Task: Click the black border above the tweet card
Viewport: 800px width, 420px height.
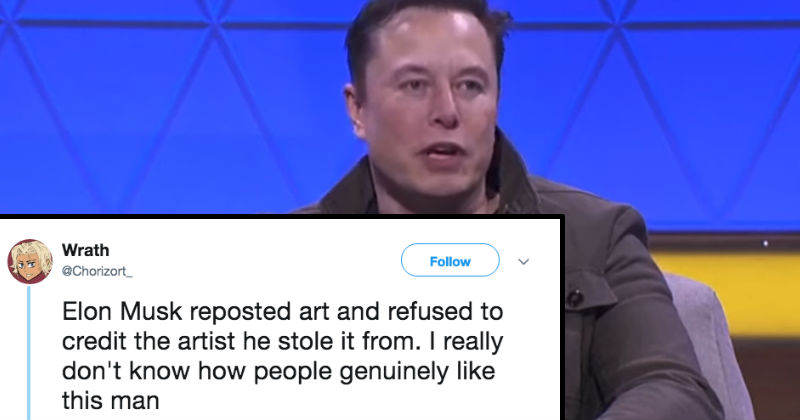Action: pyautogui.click(x=281, y=217)
